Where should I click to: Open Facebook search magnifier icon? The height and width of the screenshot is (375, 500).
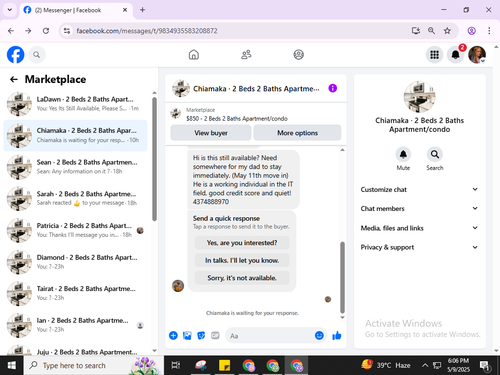(x=37, y=55)
